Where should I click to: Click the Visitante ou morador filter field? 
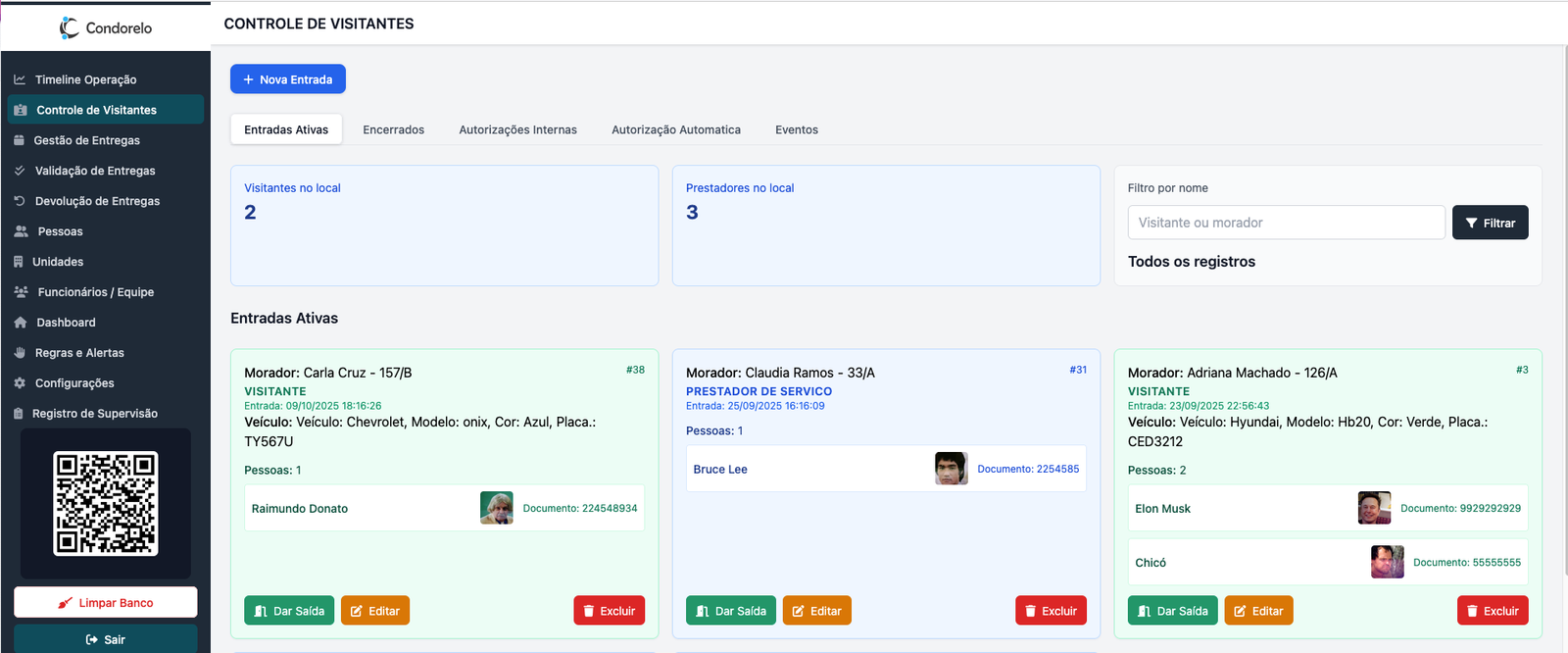pos(1286,223)
